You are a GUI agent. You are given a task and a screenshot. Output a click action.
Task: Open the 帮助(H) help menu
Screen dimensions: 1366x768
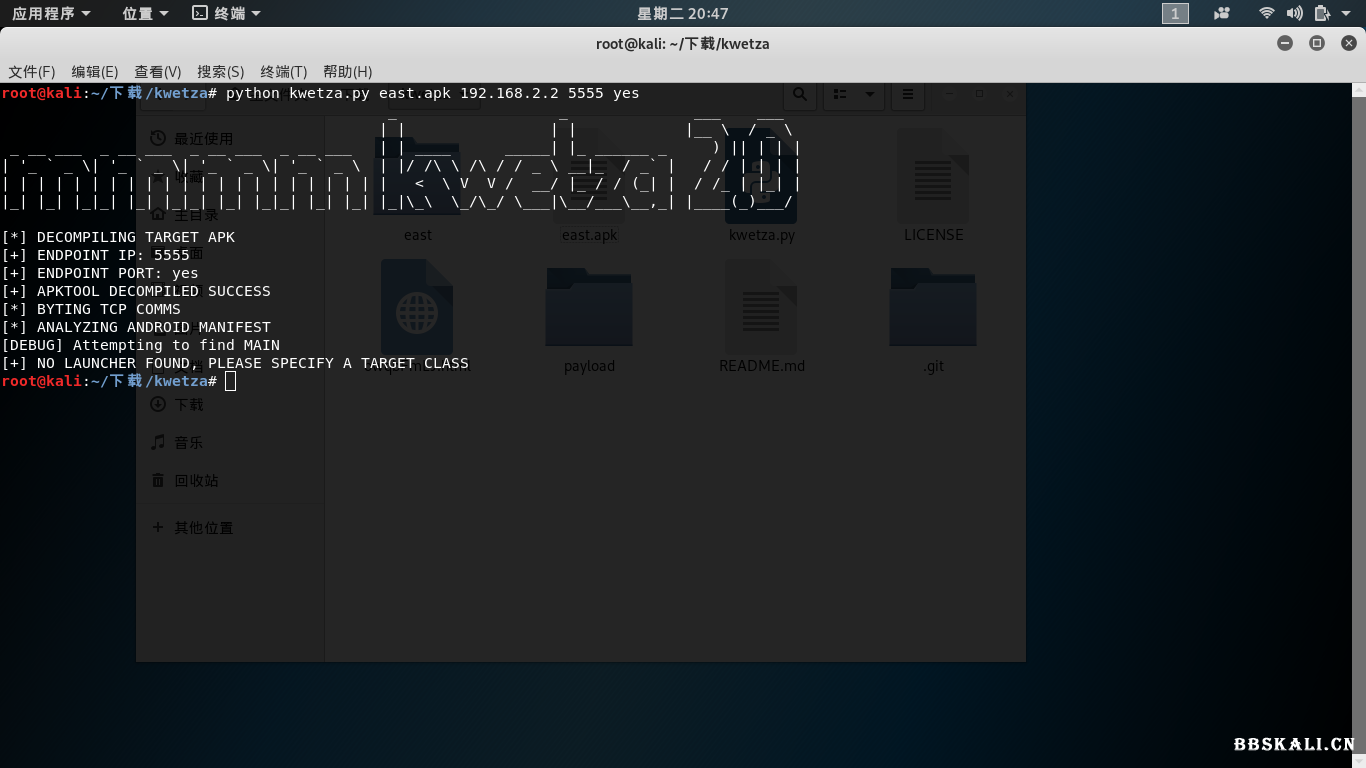pos(348,71)
